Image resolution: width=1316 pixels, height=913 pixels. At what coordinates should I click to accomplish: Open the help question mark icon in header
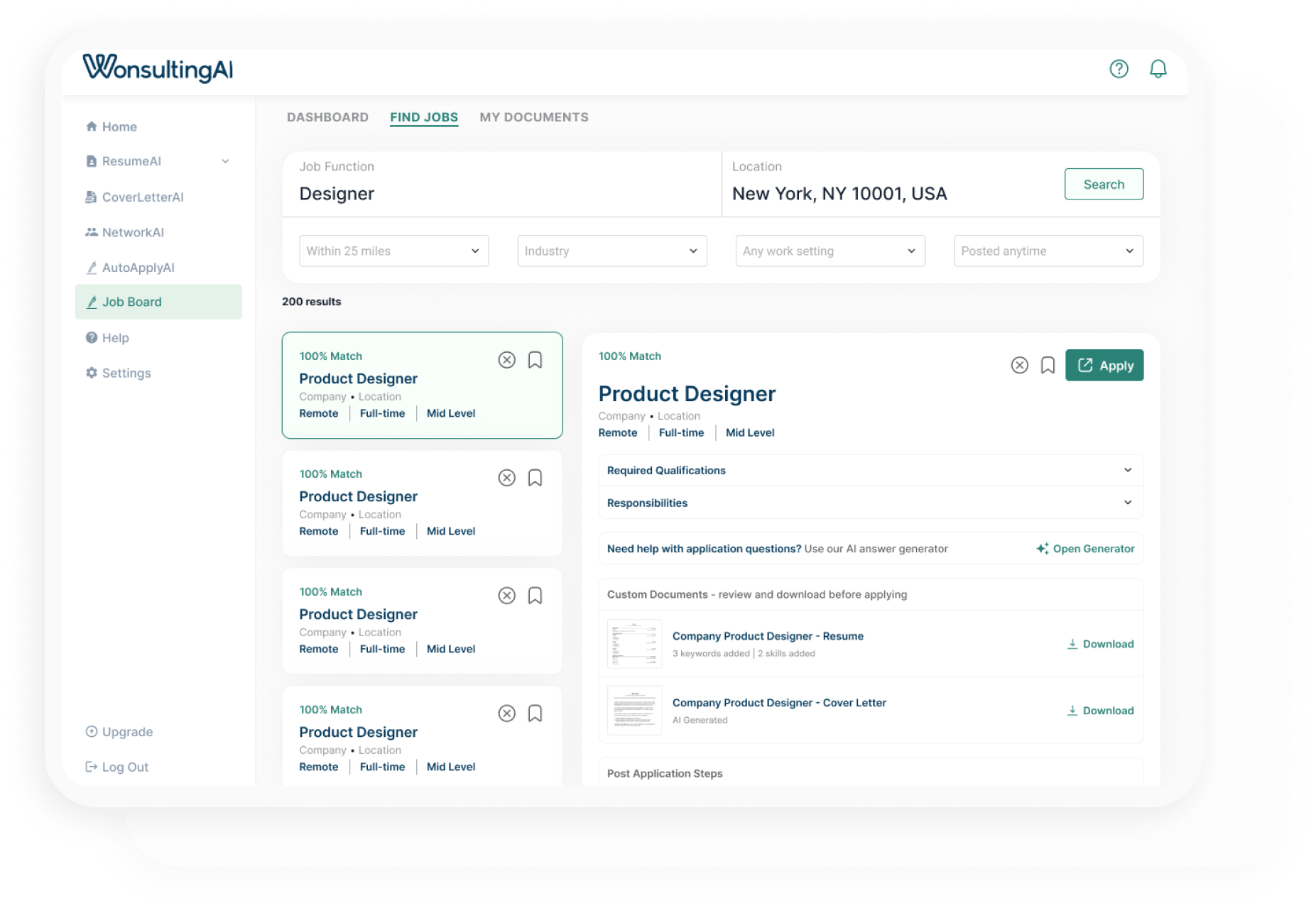(1119, 69)
